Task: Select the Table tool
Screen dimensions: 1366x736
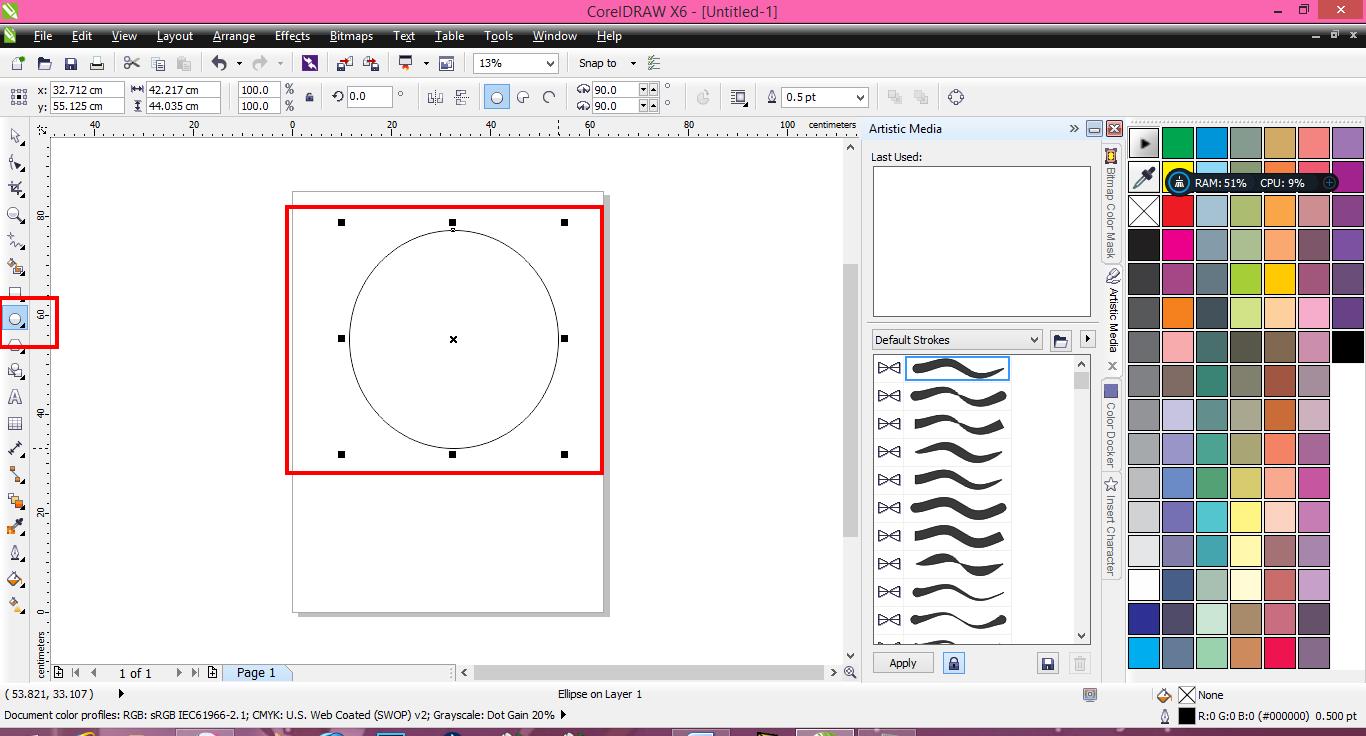Action: (15, 423)
